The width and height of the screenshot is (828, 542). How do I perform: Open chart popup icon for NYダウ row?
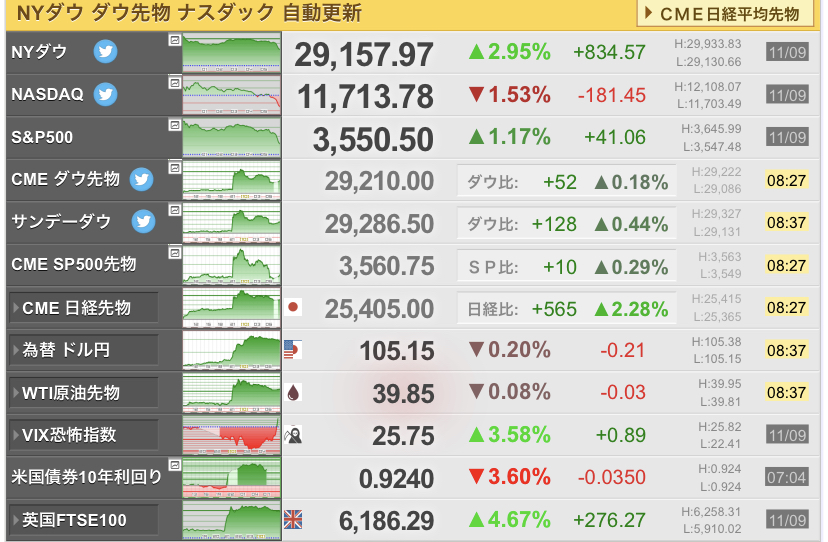[x=175, y=40]
